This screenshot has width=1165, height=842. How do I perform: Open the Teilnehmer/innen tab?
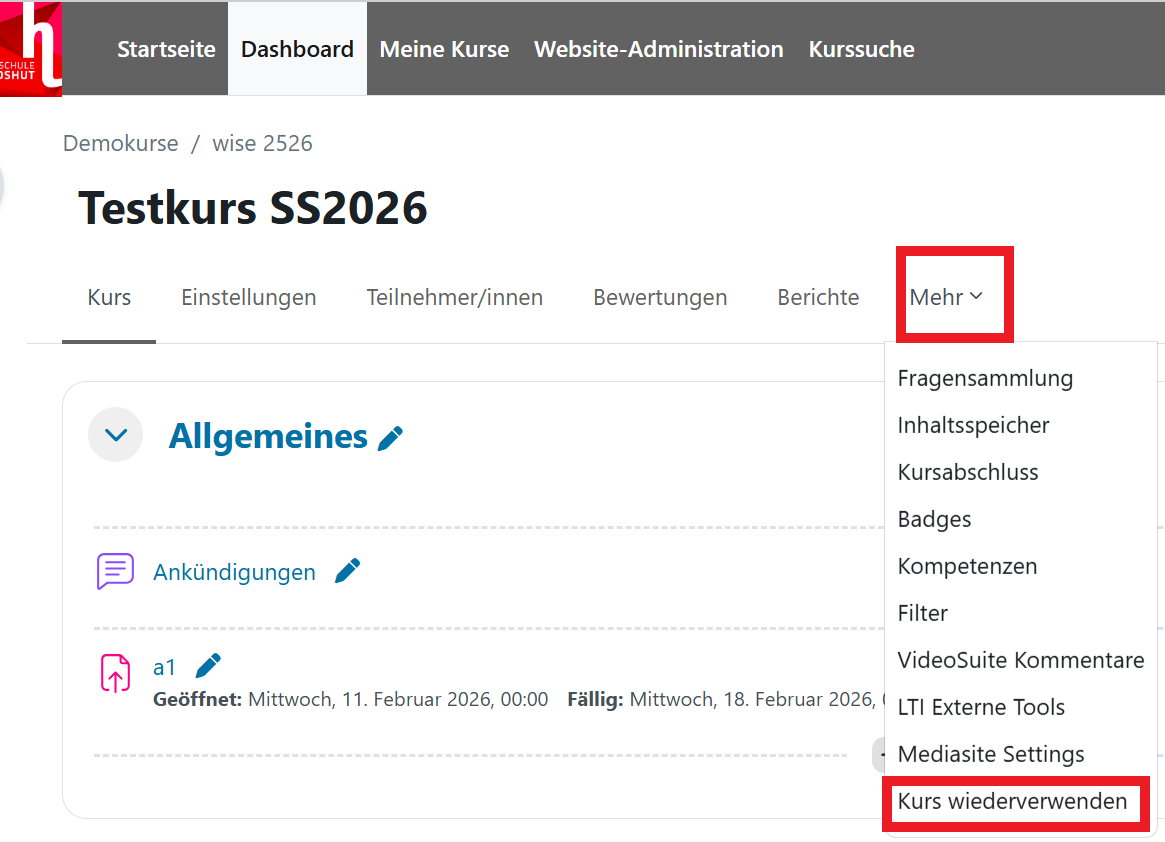coord(454,296)
